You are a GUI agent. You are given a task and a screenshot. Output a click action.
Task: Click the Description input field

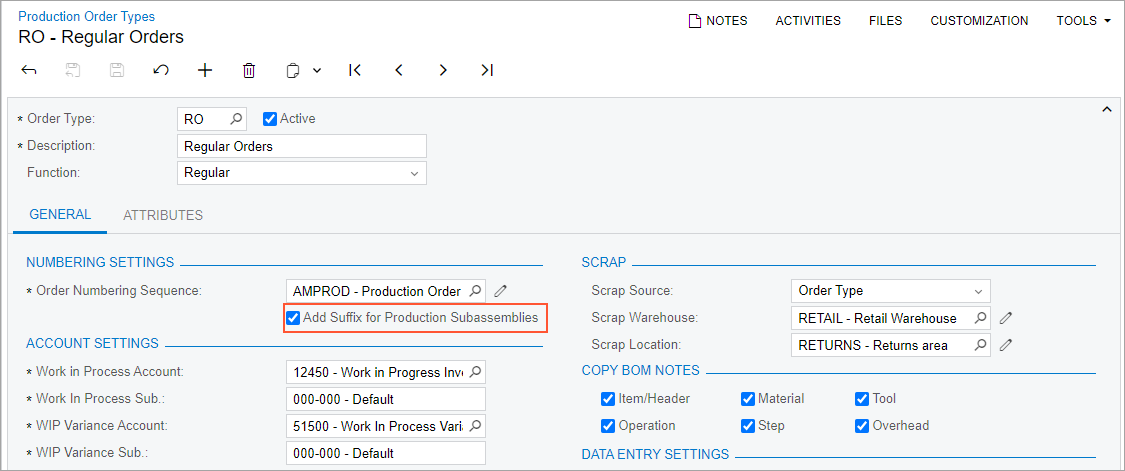301,146
